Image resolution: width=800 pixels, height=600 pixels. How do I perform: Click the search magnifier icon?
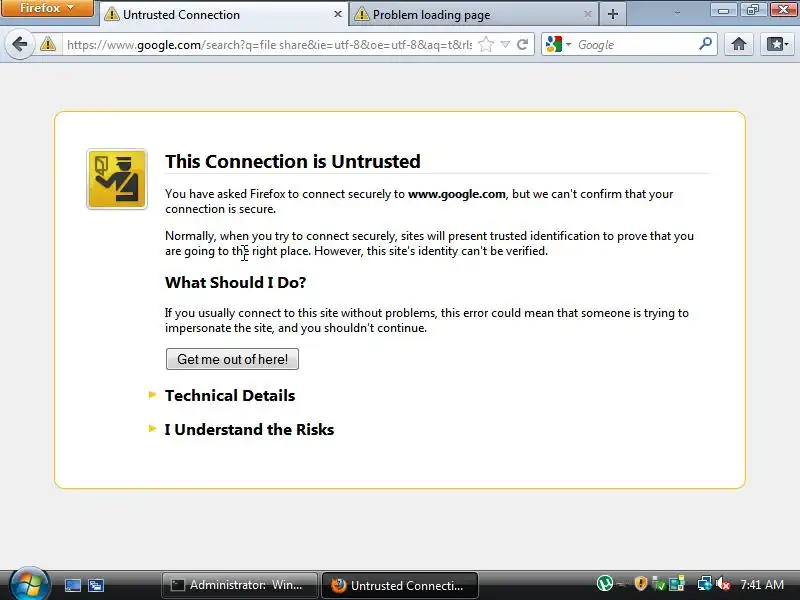click(x=706, y=44)
